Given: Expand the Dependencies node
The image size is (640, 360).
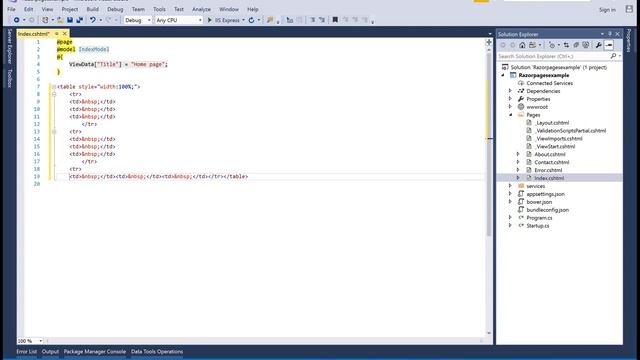Looking at the screenshot, I should pyautogui.click(x=510, y=91).
